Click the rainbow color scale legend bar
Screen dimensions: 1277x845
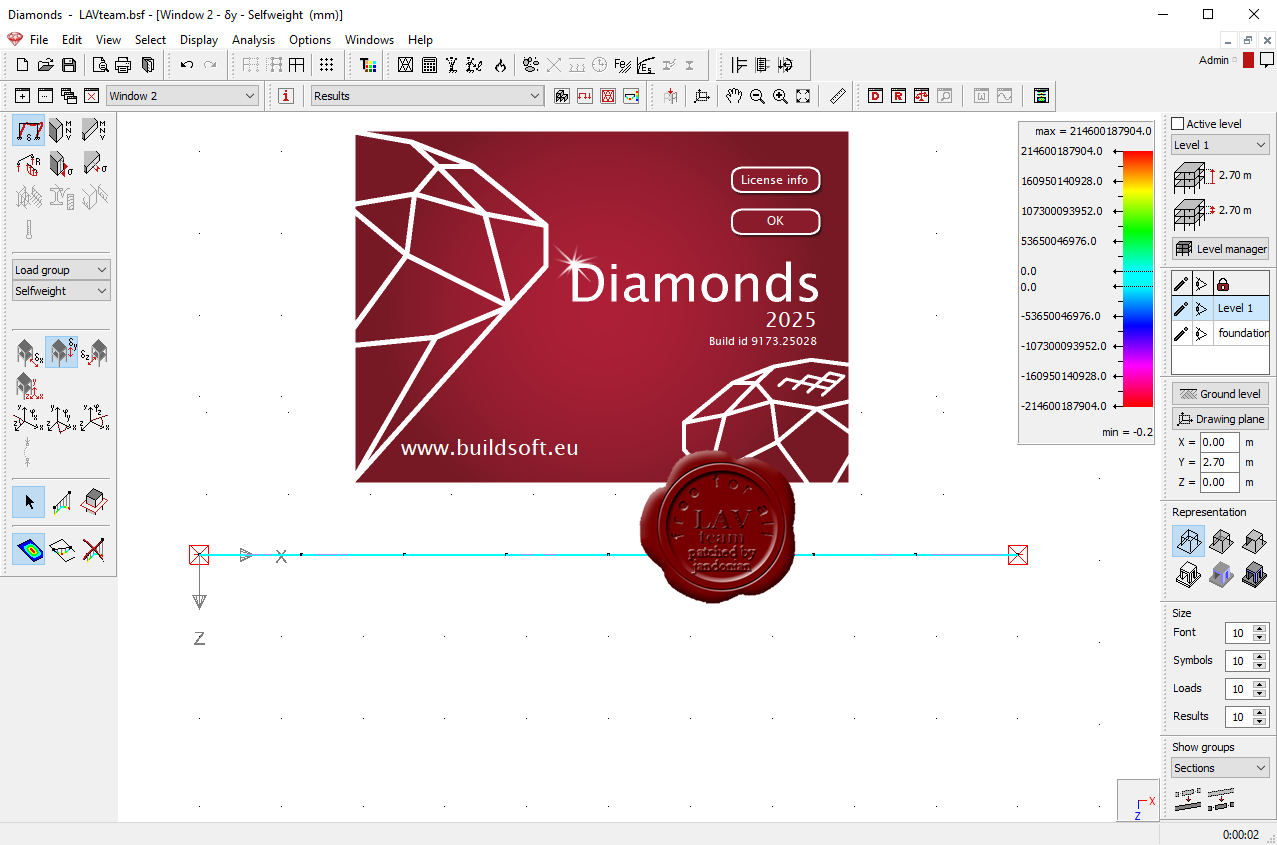click(x=1137, y=279)
